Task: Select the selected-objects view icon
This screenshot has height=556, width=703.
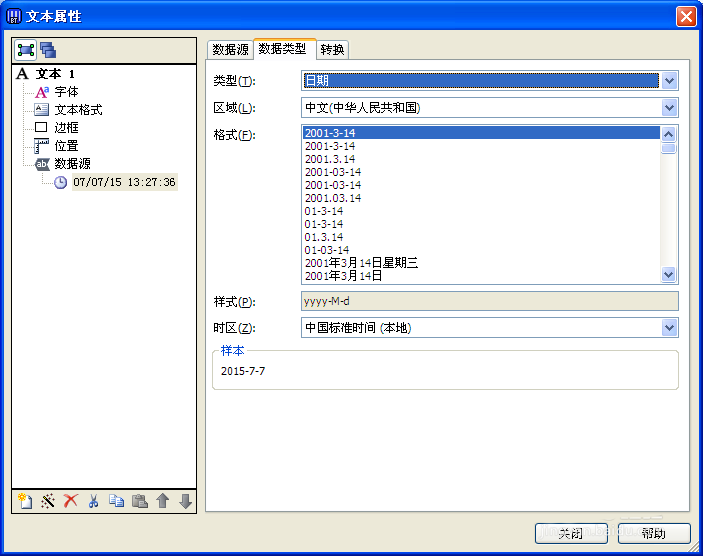Action: pyautogui.click(x=26, y=50)
